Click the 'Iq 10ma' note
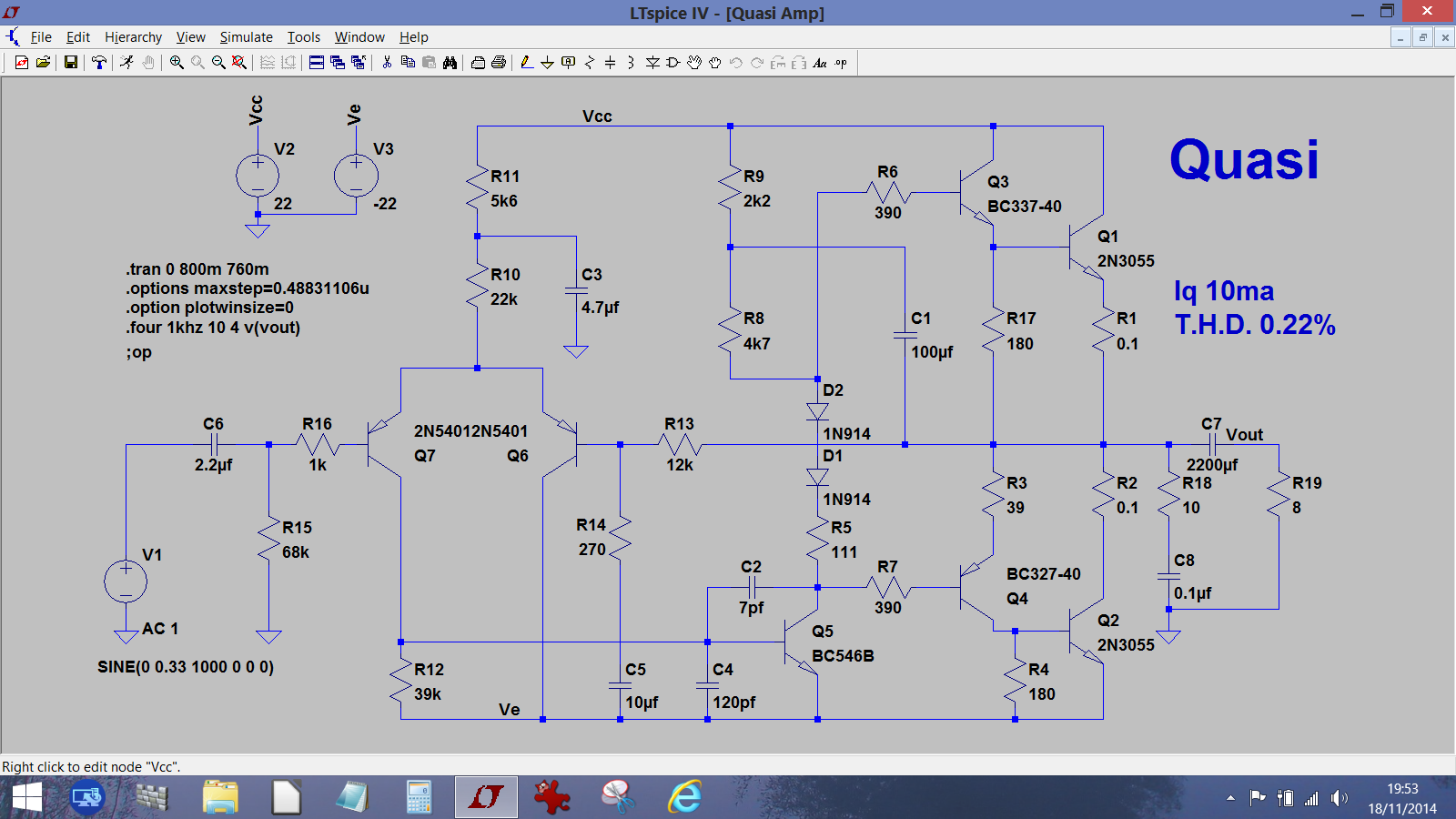The width and height of the screenshot is (1456, 819). (x=1224, y=291)
